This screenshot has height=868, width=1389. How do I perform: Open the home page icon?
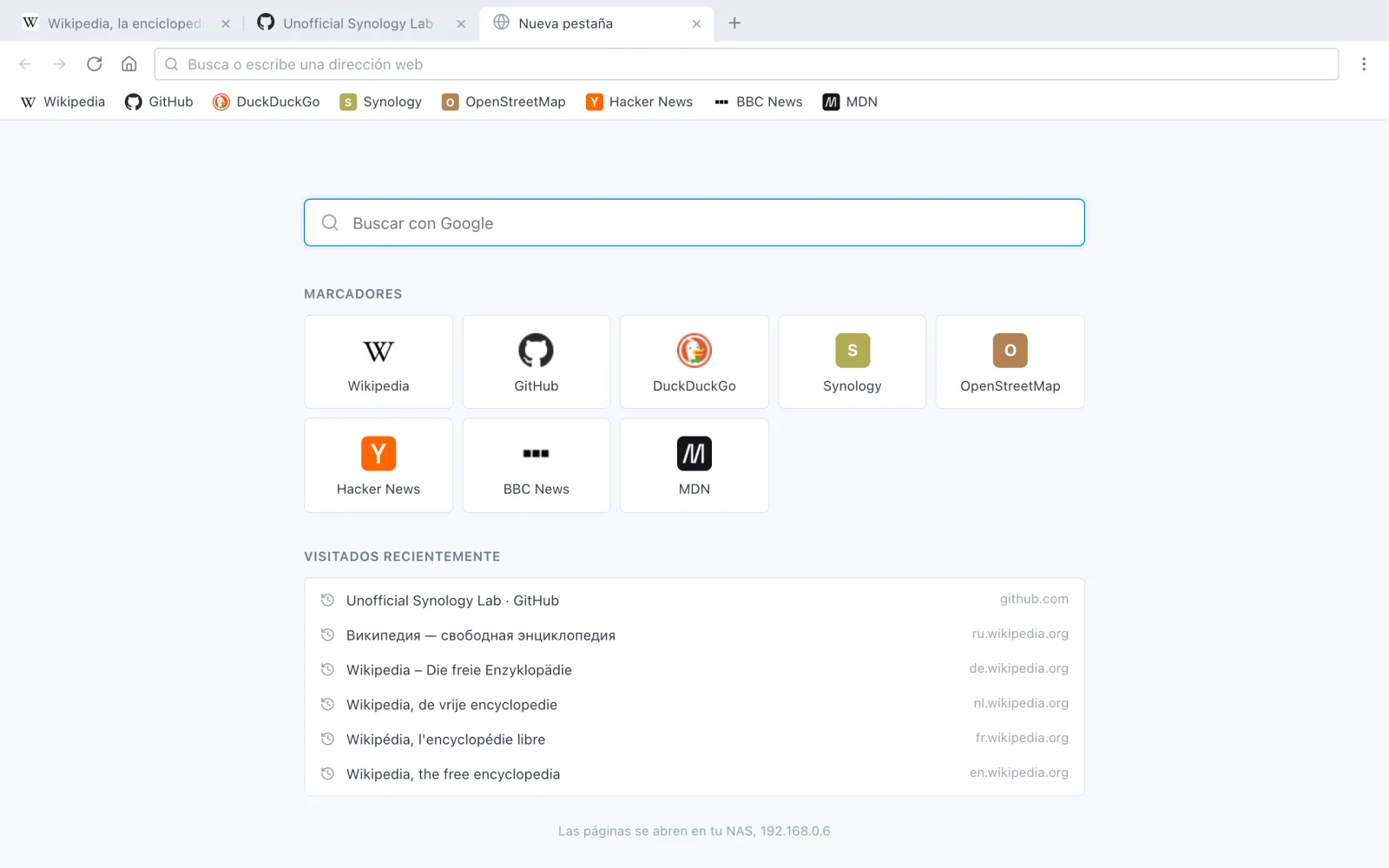[129, 64]
